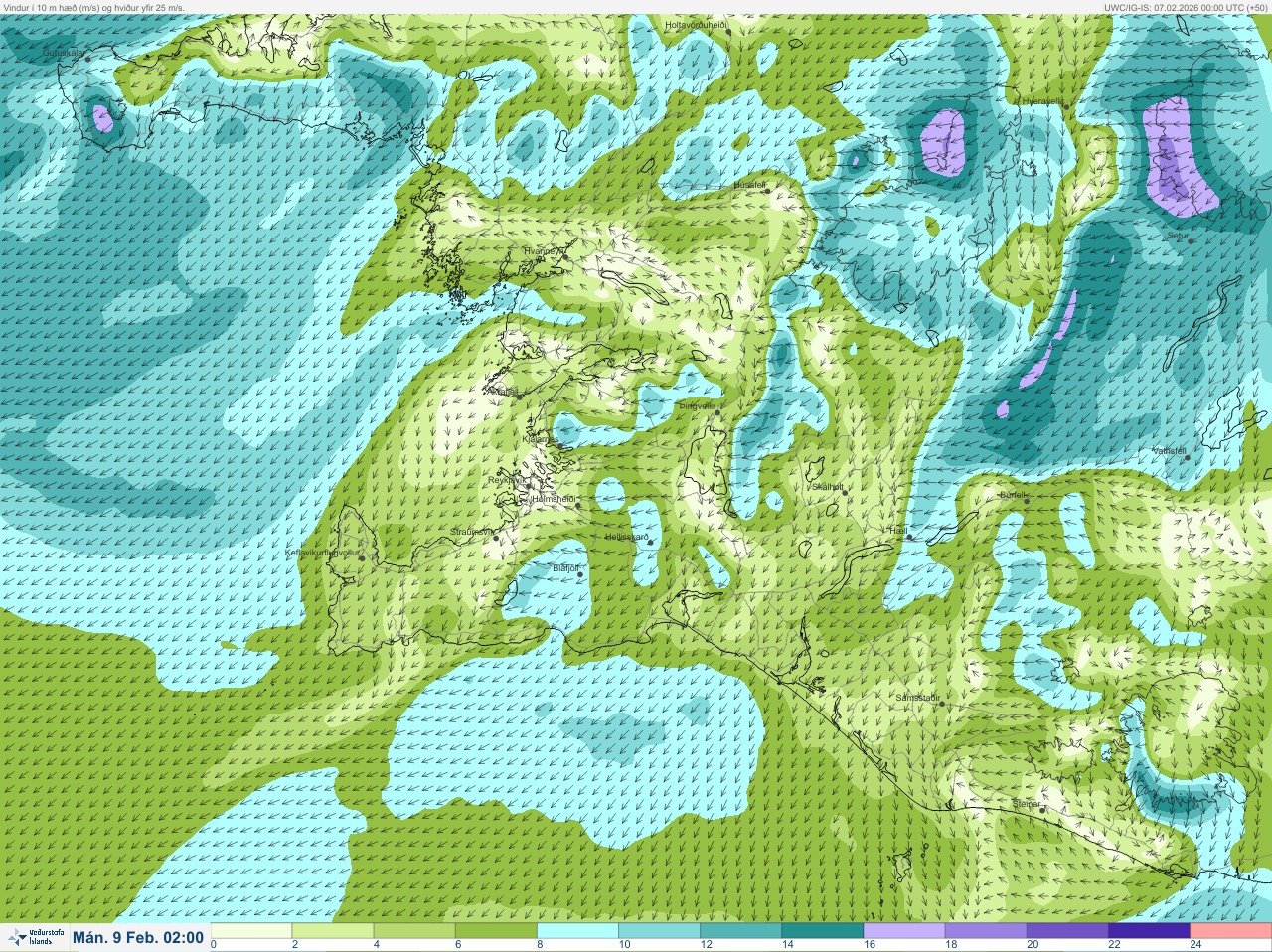Click the Skálholt station label
The width and height of the screenshot is (1272, 952).
point(827,486)
